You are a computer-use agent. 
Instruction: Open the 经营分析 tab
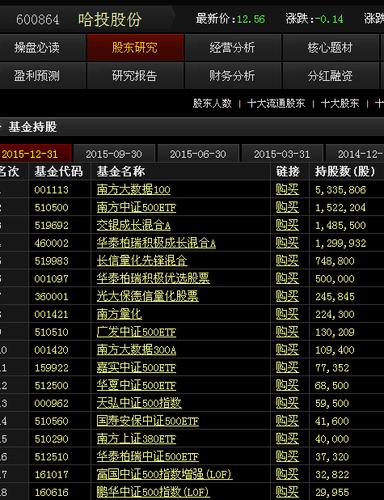(232, 48)
